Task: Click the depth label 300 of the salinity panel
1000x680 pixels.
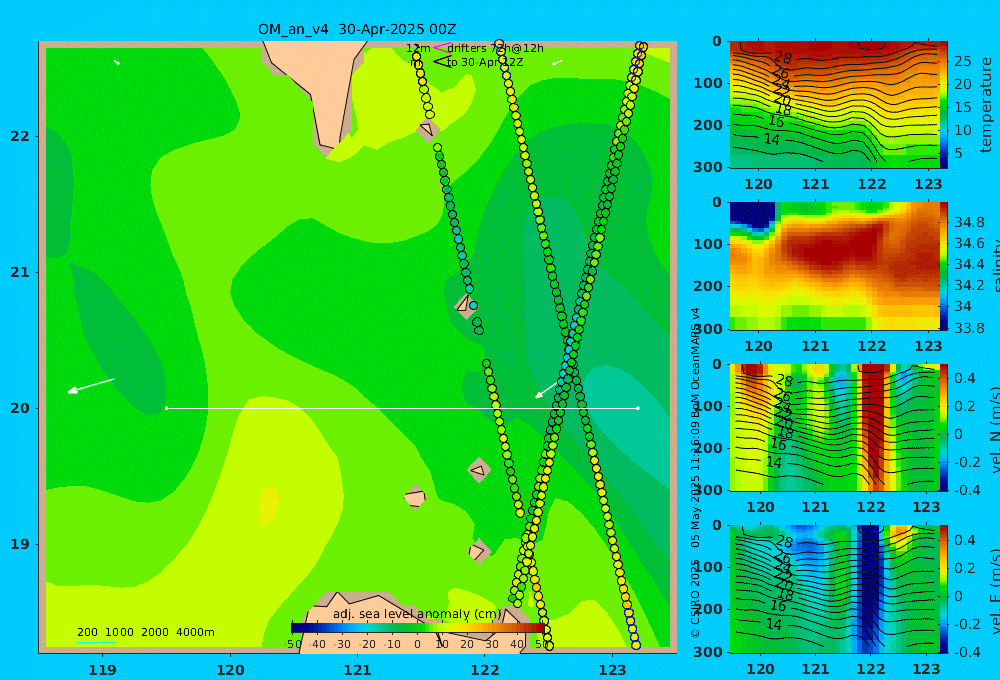Action: point(709,329)
